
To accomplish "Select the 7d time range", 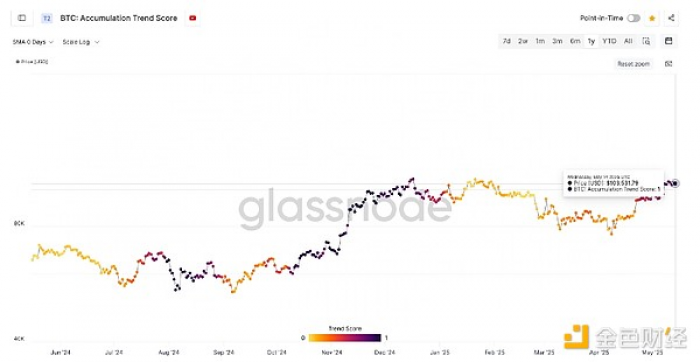I will point(507,41).
